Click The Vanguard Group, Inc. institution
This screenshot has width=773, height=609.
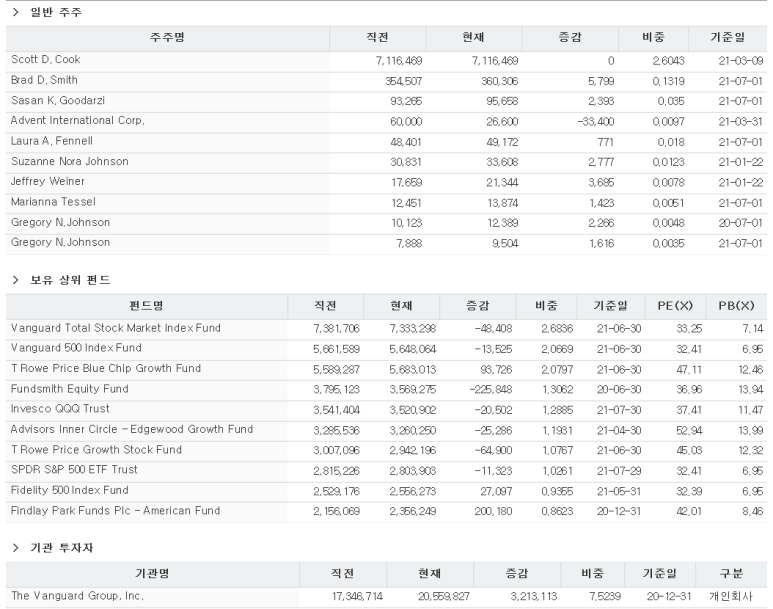click(77, 596)
